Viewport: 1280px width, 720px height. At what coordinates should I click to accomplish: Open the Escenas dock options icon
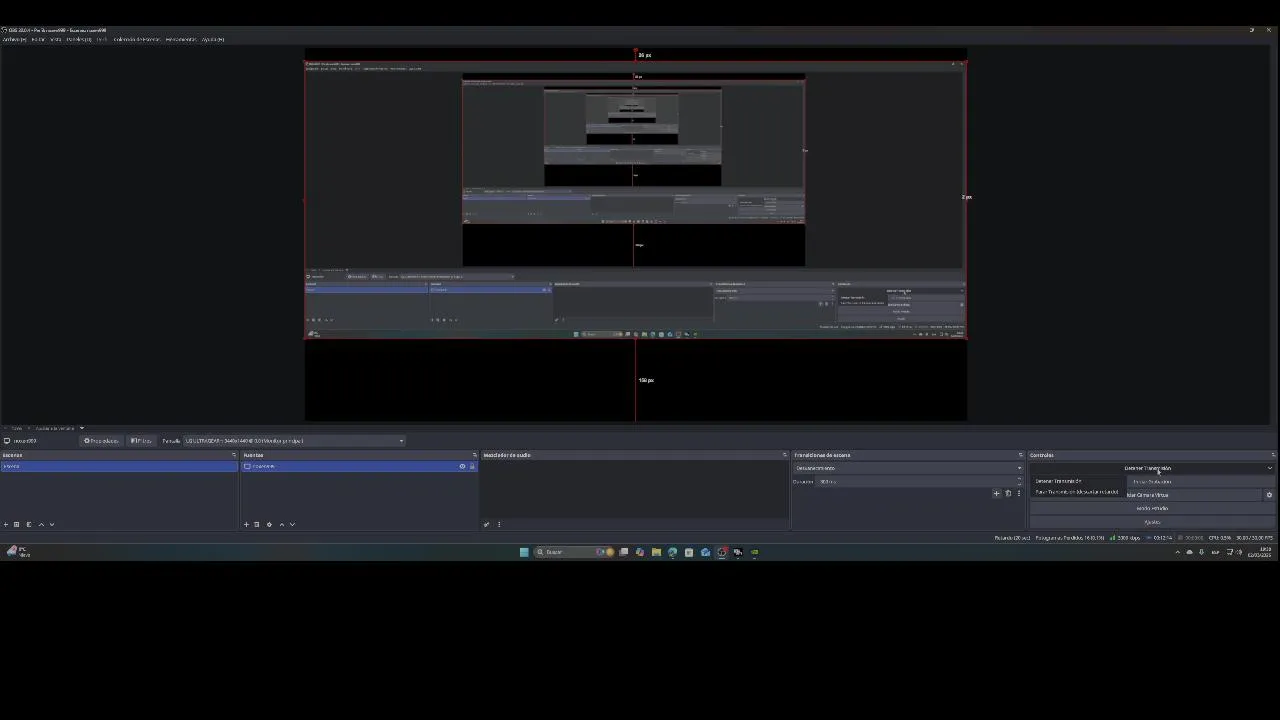(234, 455)
